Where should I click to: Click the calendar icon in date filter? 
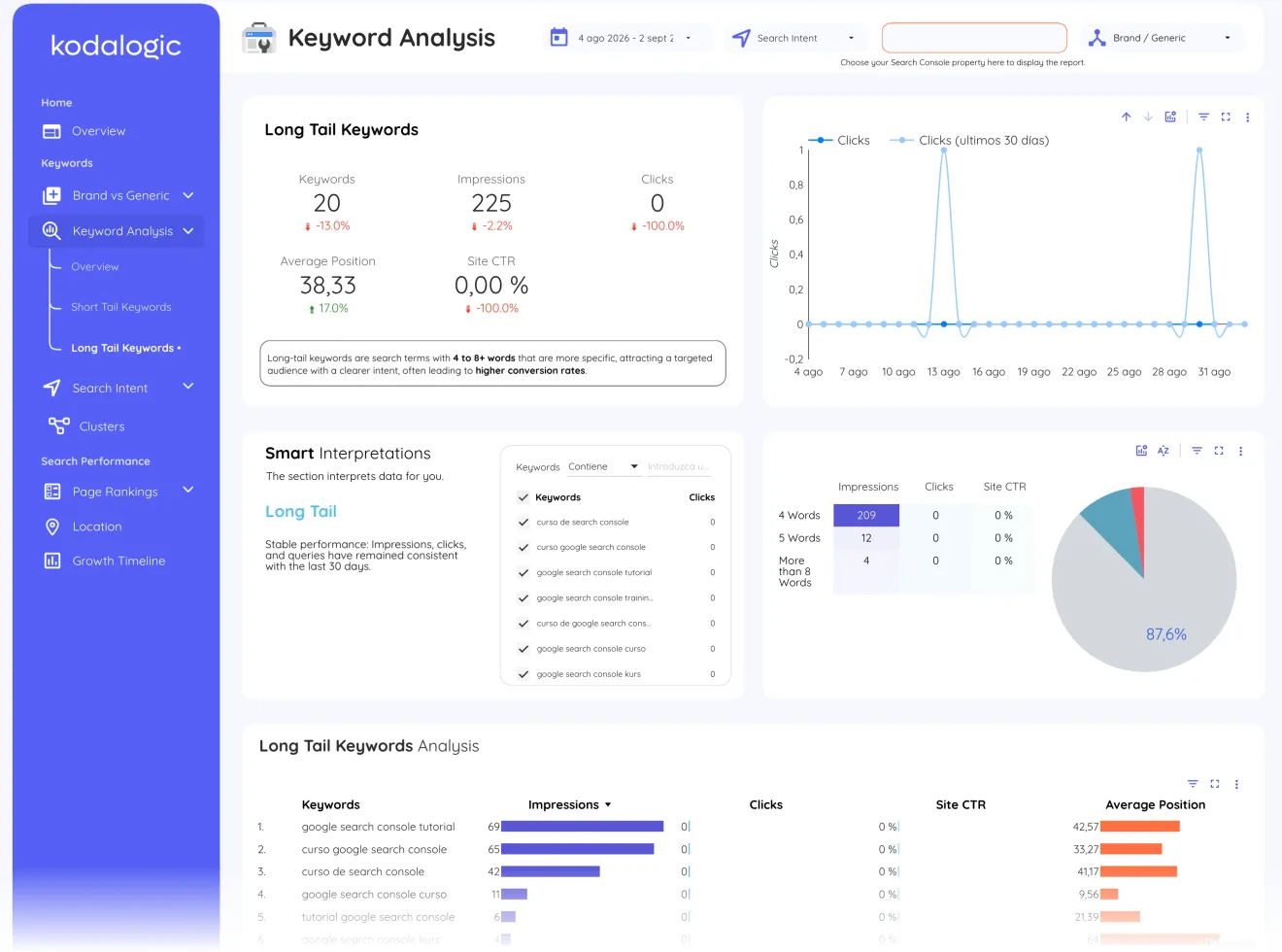pyautogui.click(x=558, y=38)
